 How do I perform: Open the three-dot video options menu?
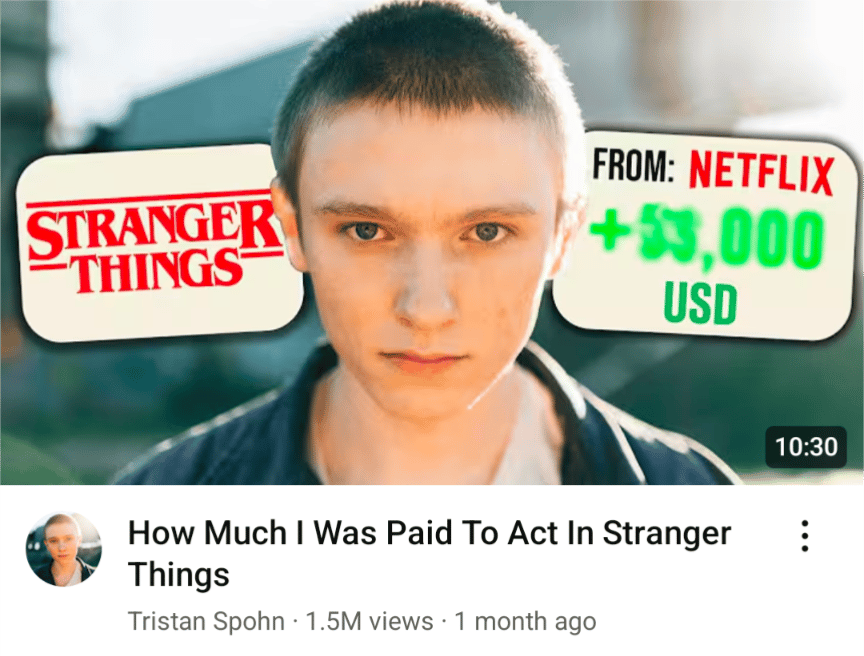[x=805, y=535]
